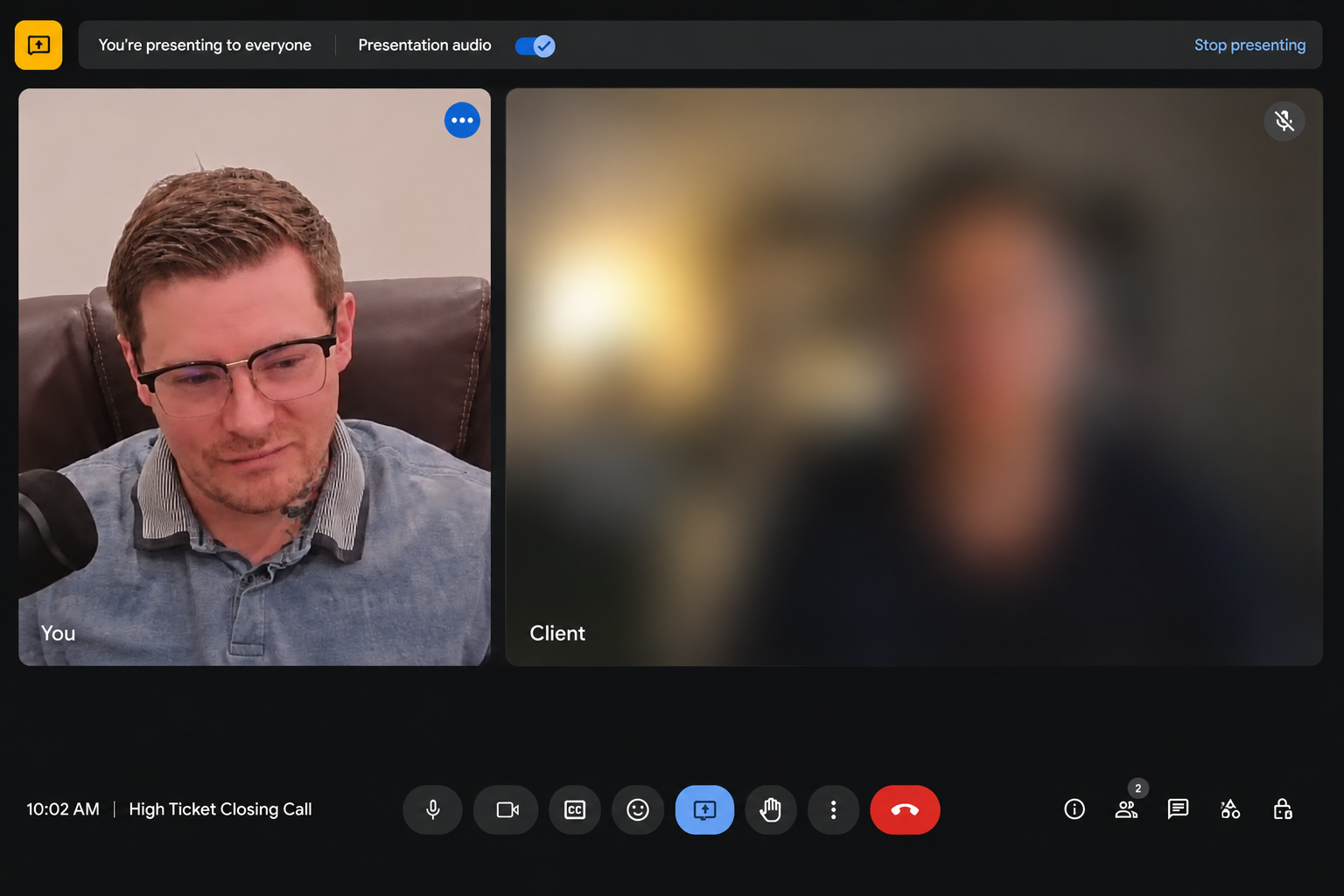Screen dimensions: 1344x896
Task: Turn off the camera button
Action: (x=507, y=809)
